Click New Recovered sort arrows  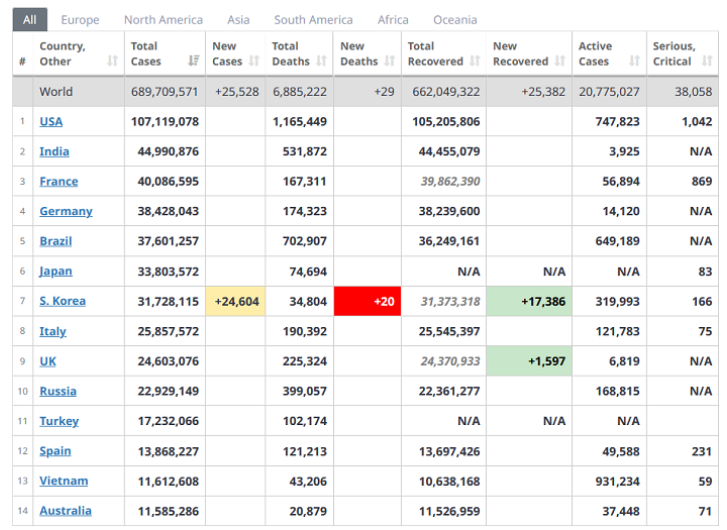coord(560,61)
